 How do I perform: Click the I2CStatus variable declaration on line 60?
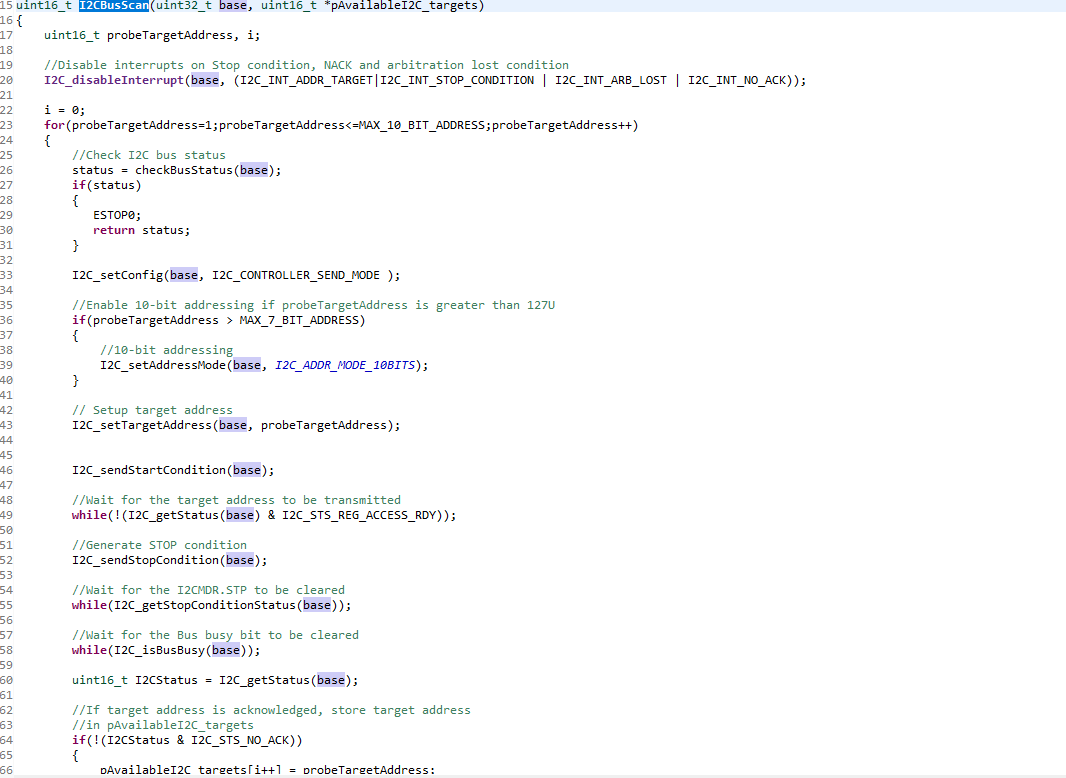(x=166, y=679)
